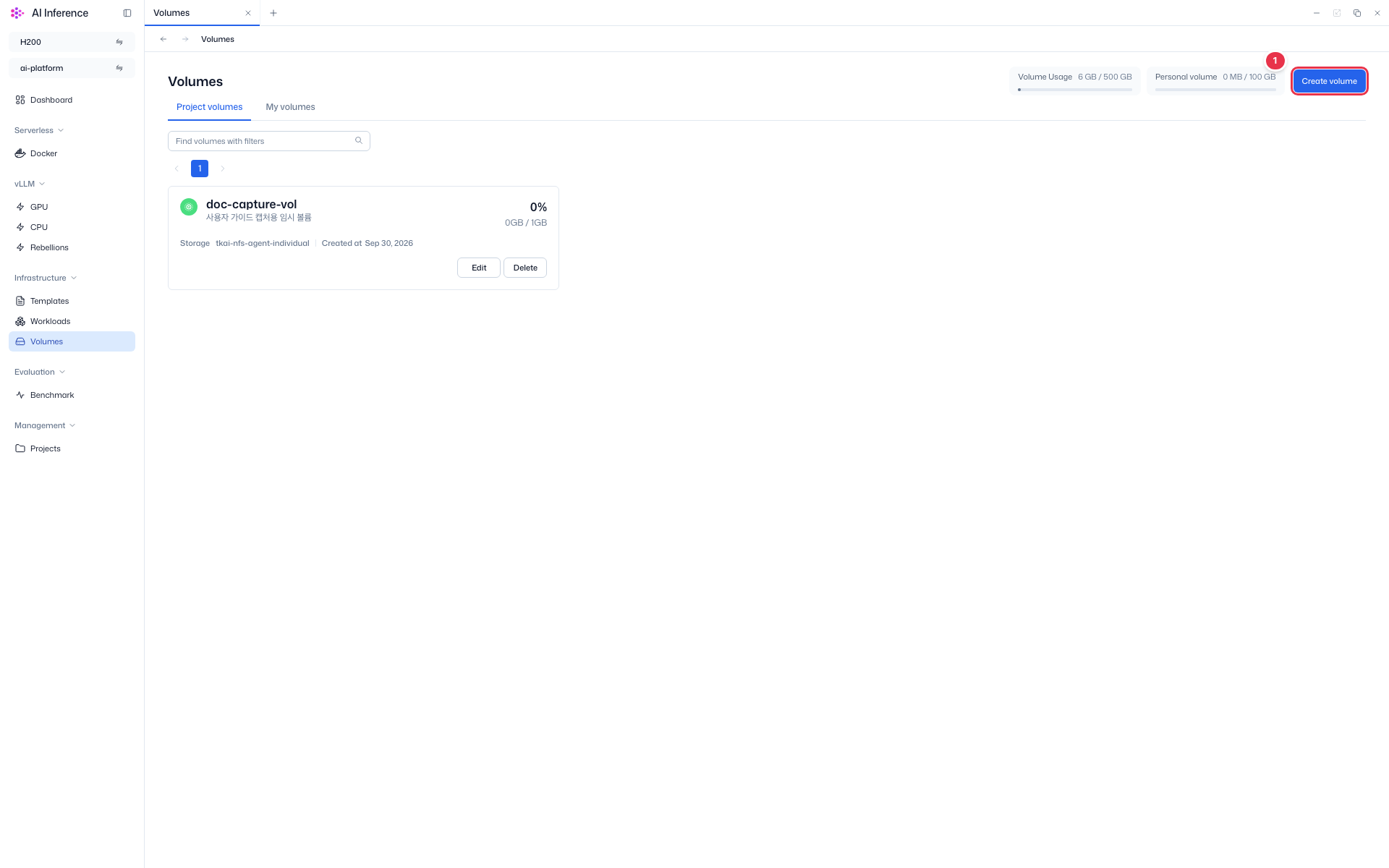Open Dashboard in the sidebar
The height and width of the screenshot is (868, 1389).
[x=72, y=100]
